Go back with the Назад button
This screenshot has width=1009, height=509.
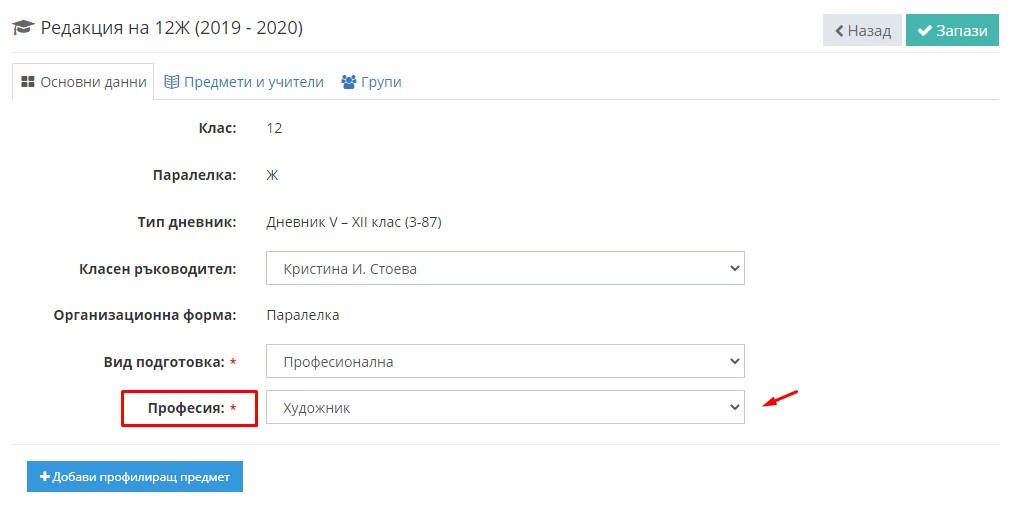point(862,30)
